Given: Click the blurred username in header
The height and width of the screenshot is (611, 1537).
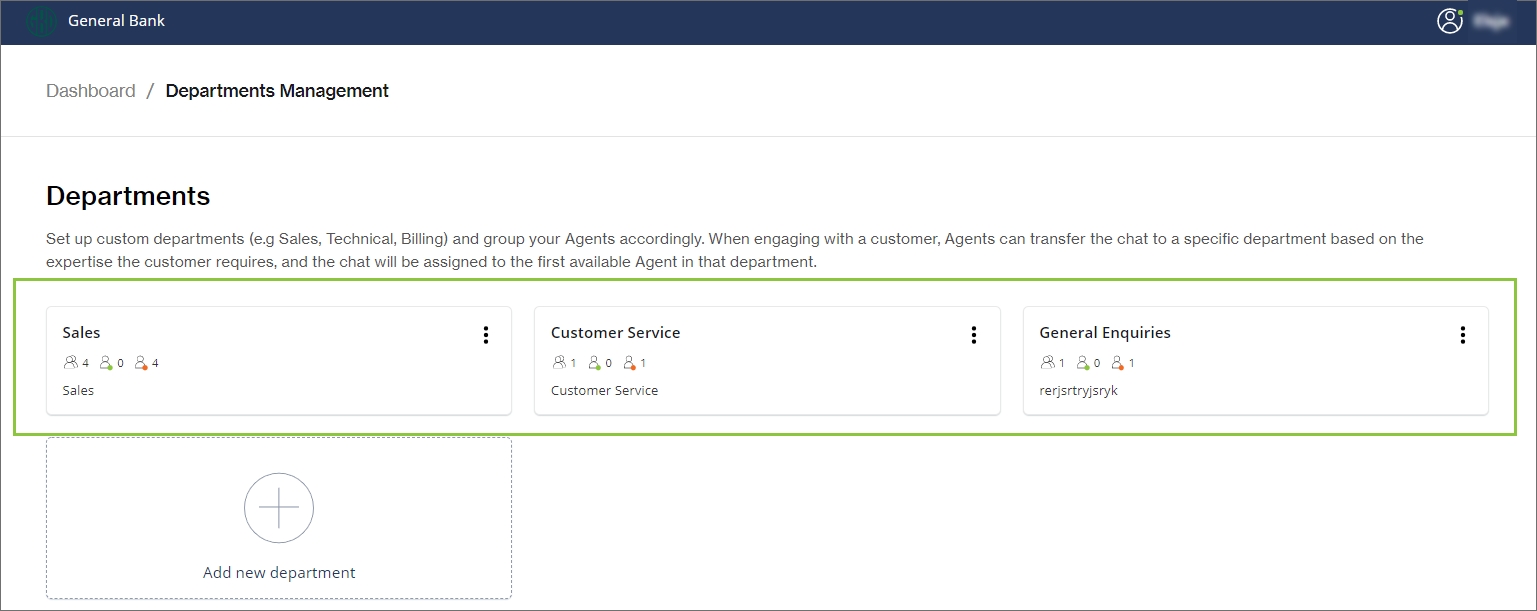Looking at the screenshot, I should 1491,21.
